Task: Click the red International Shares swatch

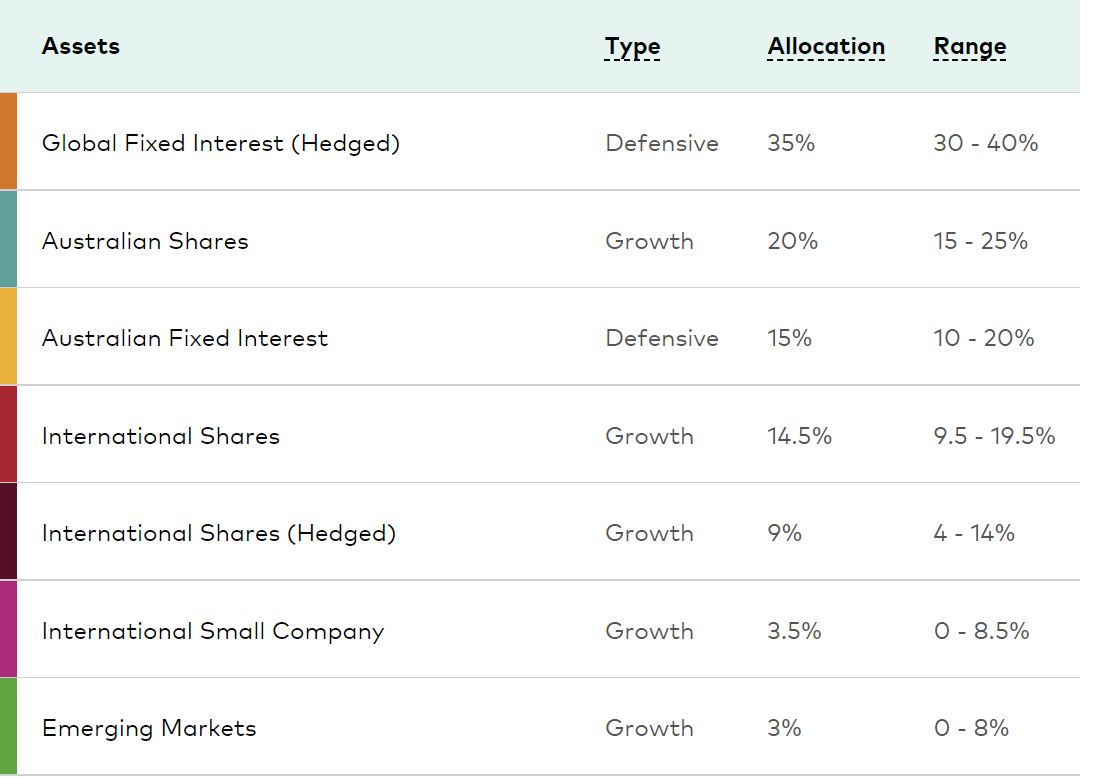Action: tap(8, 435)
